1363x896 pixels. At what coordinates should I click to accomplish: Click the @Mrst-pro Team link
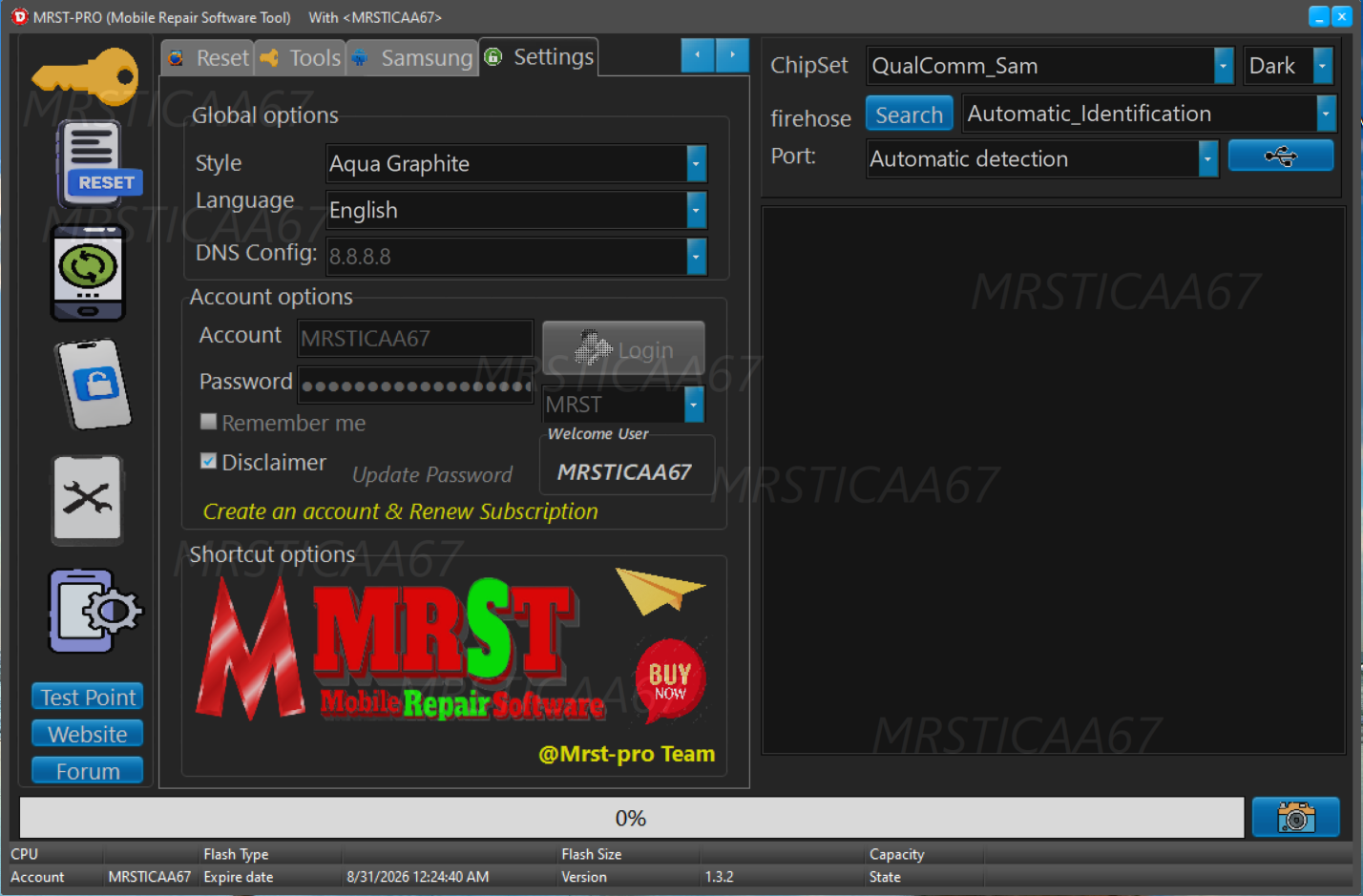click(626, 754)
